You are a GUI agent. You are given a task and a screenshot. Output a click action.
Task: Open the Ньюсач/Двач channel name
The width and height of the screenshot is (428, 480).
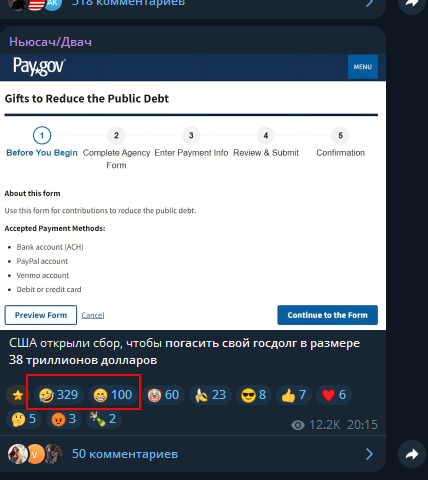pyautogui.click(x=50, y=42)
